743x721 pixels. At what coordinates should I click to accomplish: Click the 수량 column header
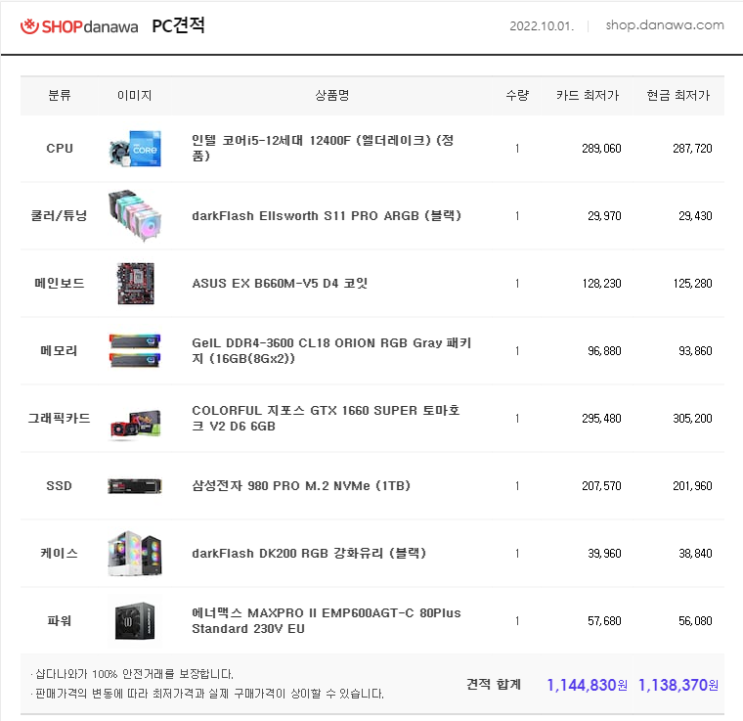pyautogui.click(x=517, y=95)
